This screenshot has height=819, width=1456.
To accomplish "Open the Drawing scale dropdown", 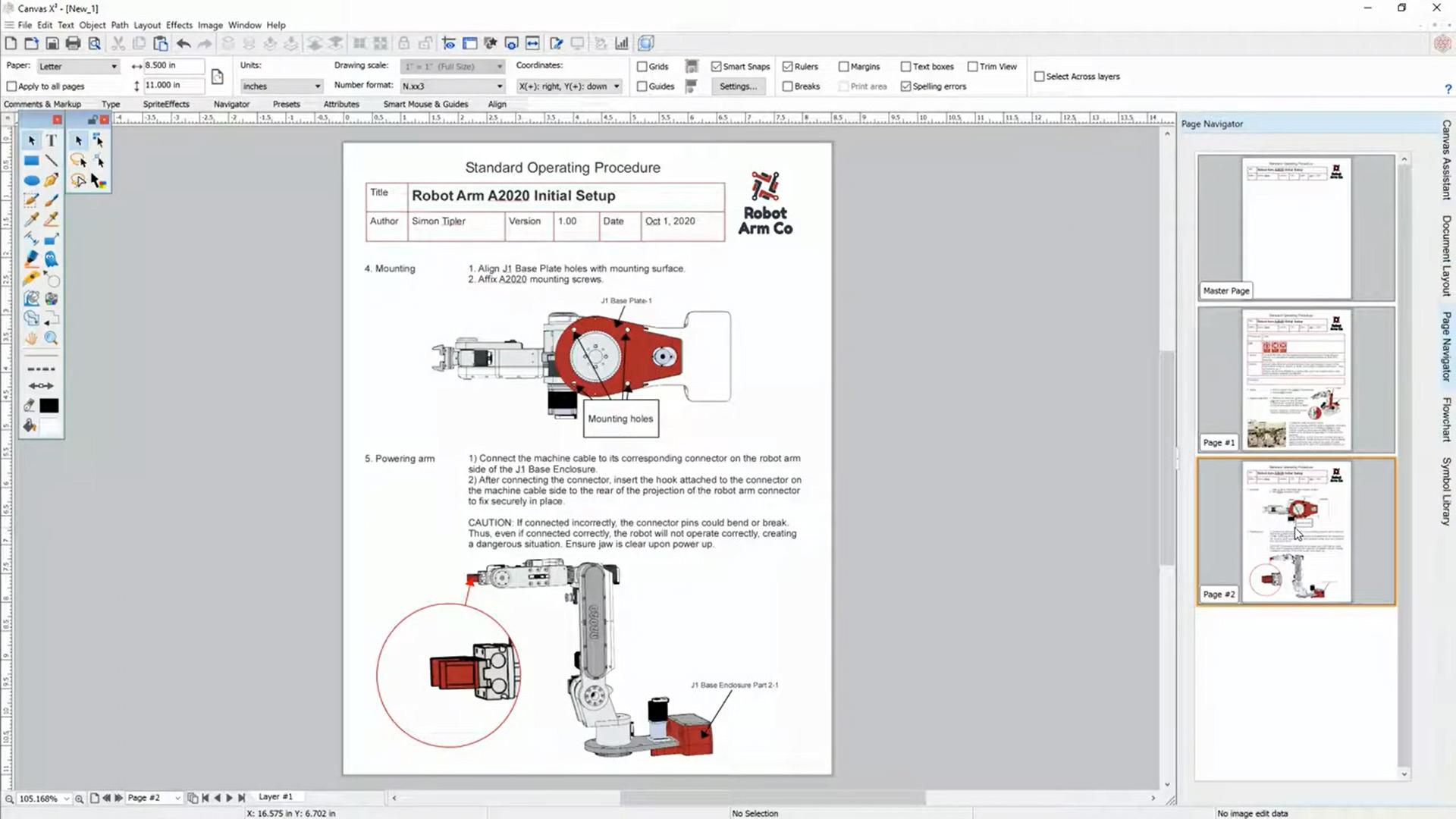I will pyautogui.click(x=453, y=67).
